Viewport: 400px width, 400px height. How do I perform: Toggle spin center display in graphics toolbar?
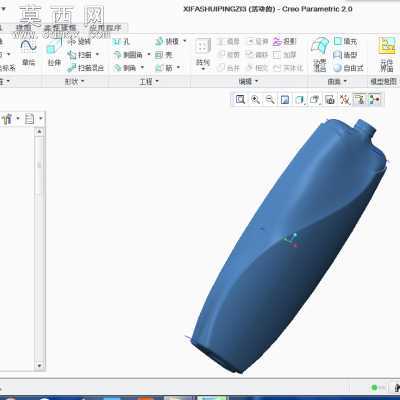pyautogui.click(x=375, y=99)
